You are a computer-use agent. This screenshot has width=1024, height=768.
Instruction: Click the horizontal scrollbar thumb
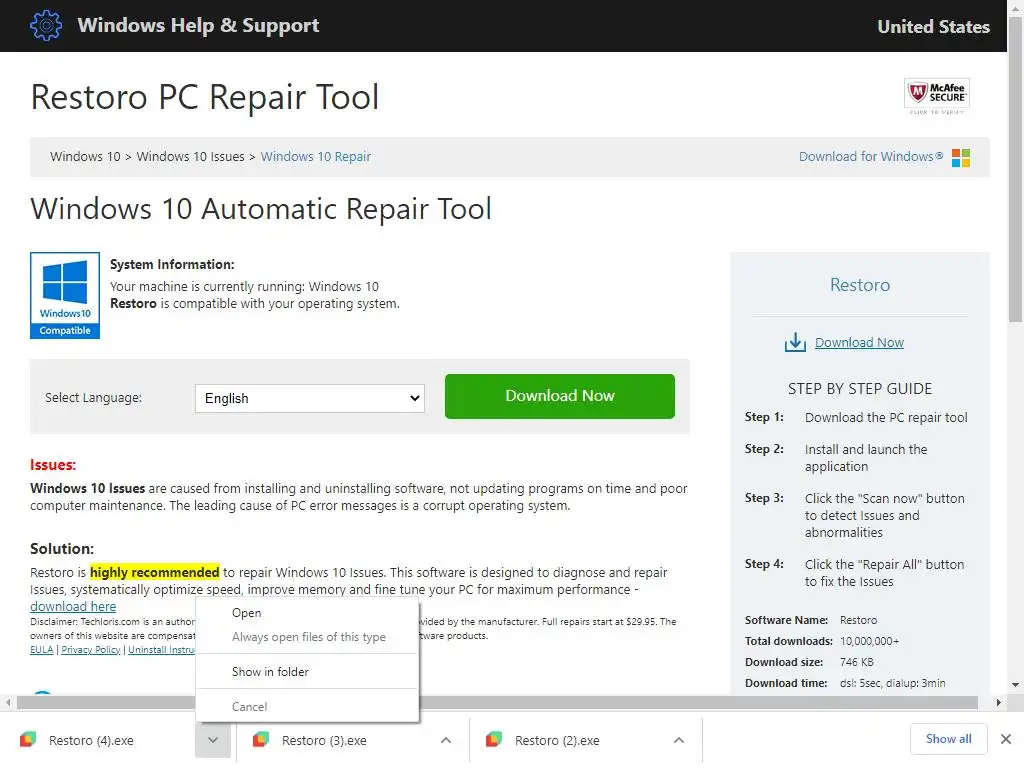[497, 703]
